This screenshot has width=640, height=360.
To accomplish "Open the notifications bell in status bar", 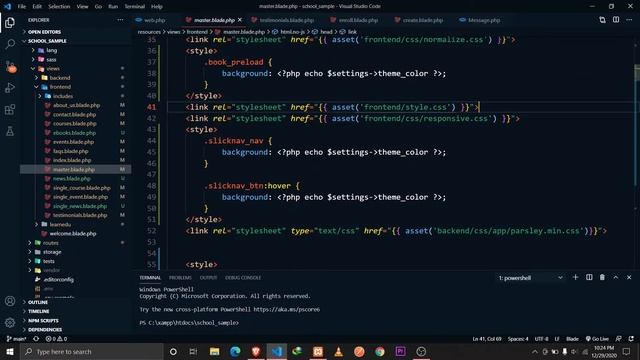I will pyautogui.click(x=631, y=339).
